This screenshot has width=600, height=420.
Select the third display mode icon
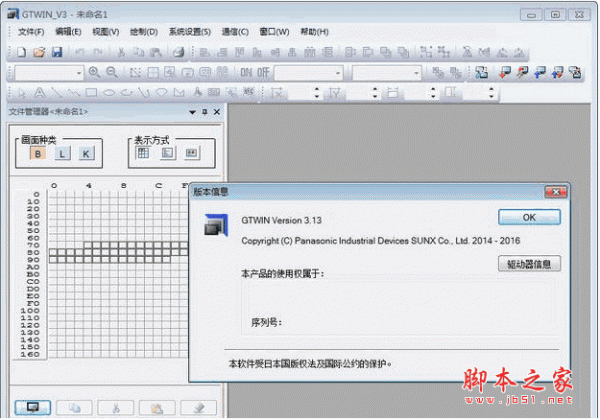[191, 153]
